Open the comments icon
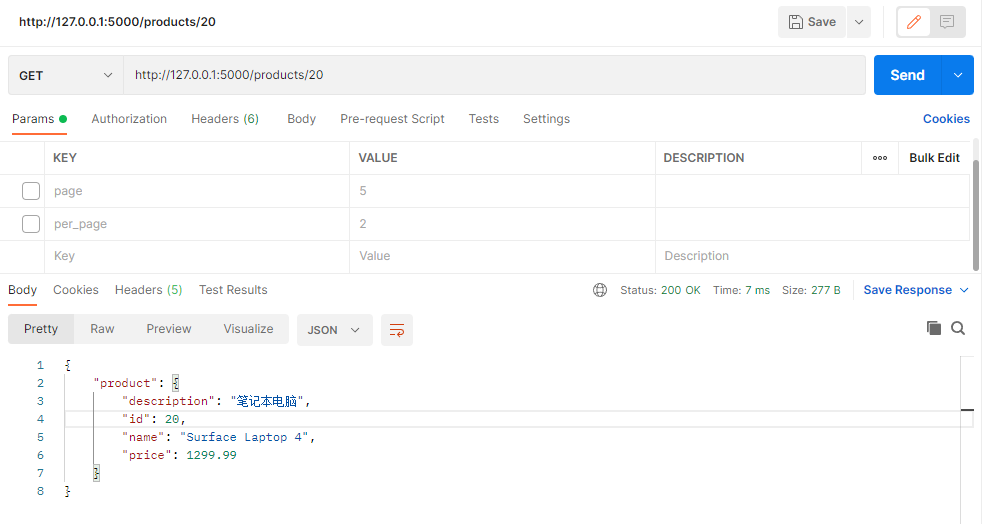The width and height of the screenshot is (984, 524). tap(947, 22)
